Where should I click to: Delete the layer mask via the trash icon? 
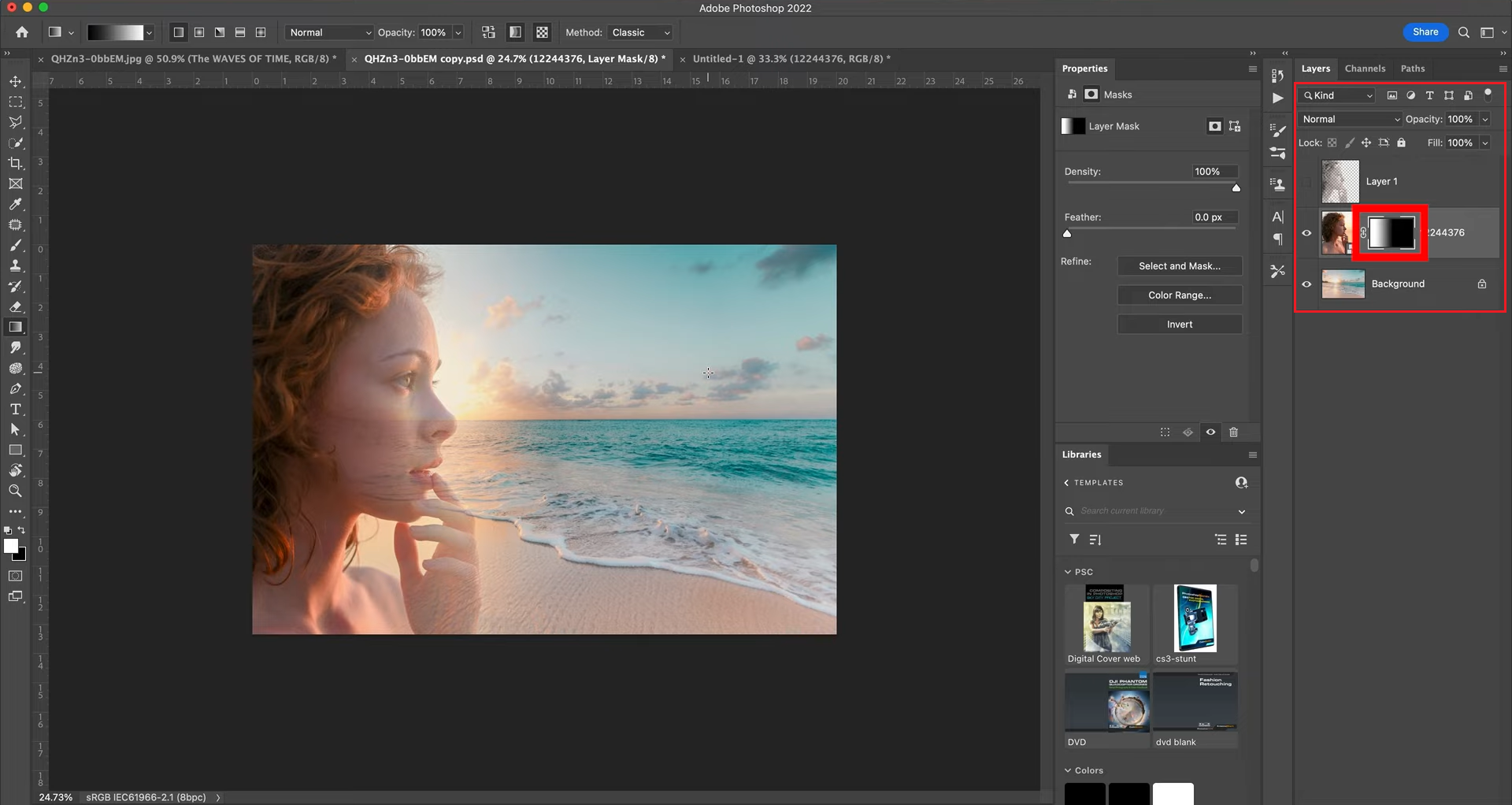[1233, 432]
